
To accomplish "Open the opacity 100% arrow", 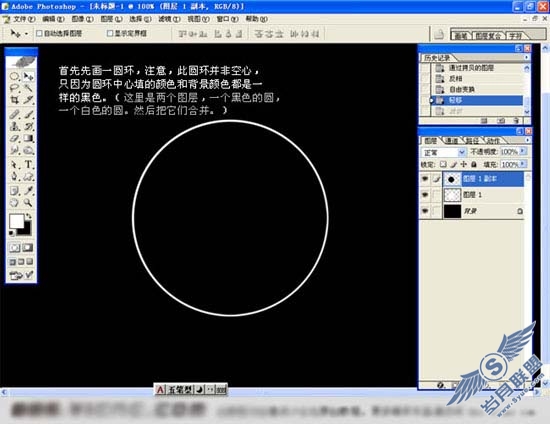I will point(523,152).
